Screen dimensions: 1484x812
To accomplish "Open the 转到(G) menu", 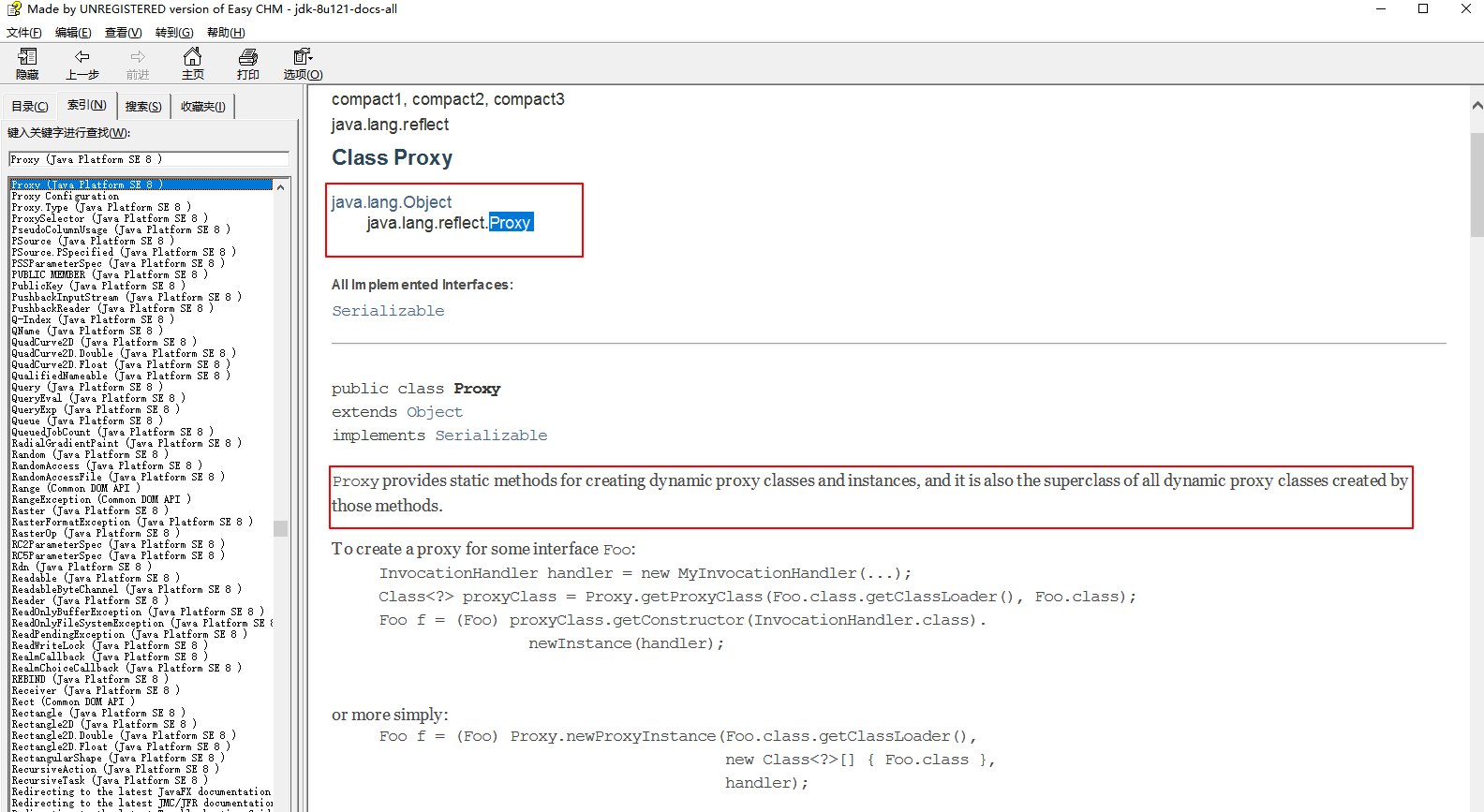I will pos(174,33).
